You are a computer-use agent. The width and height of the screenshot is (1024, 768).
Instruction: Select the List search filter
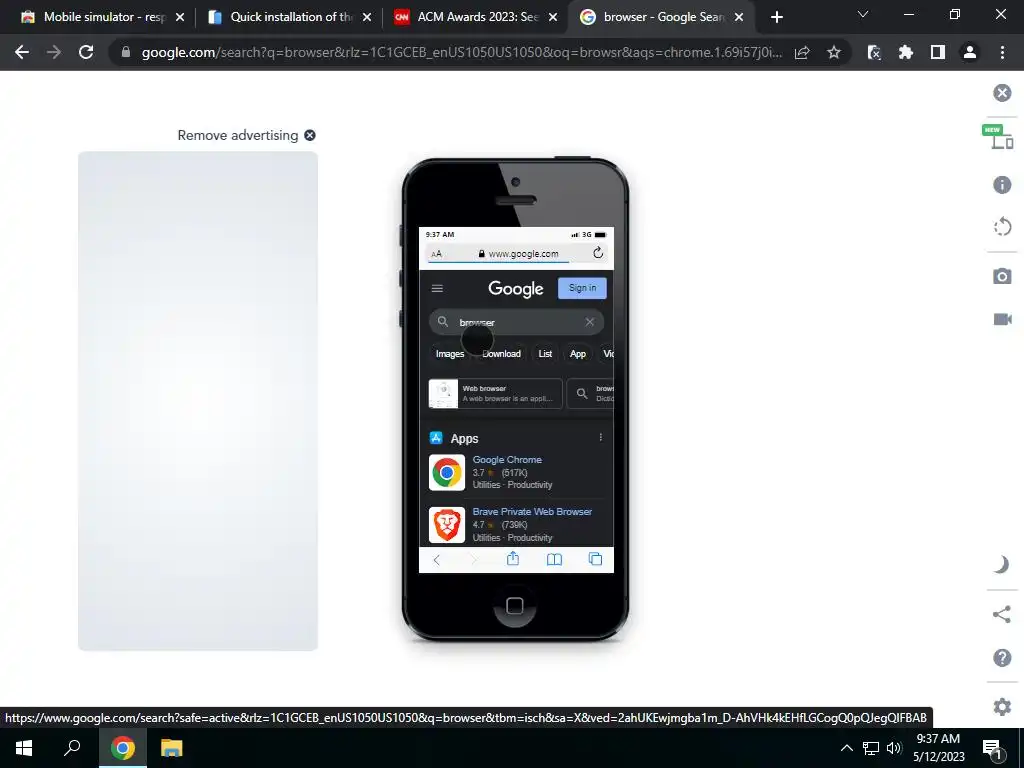pyautogui.click(x=545, y=353)
